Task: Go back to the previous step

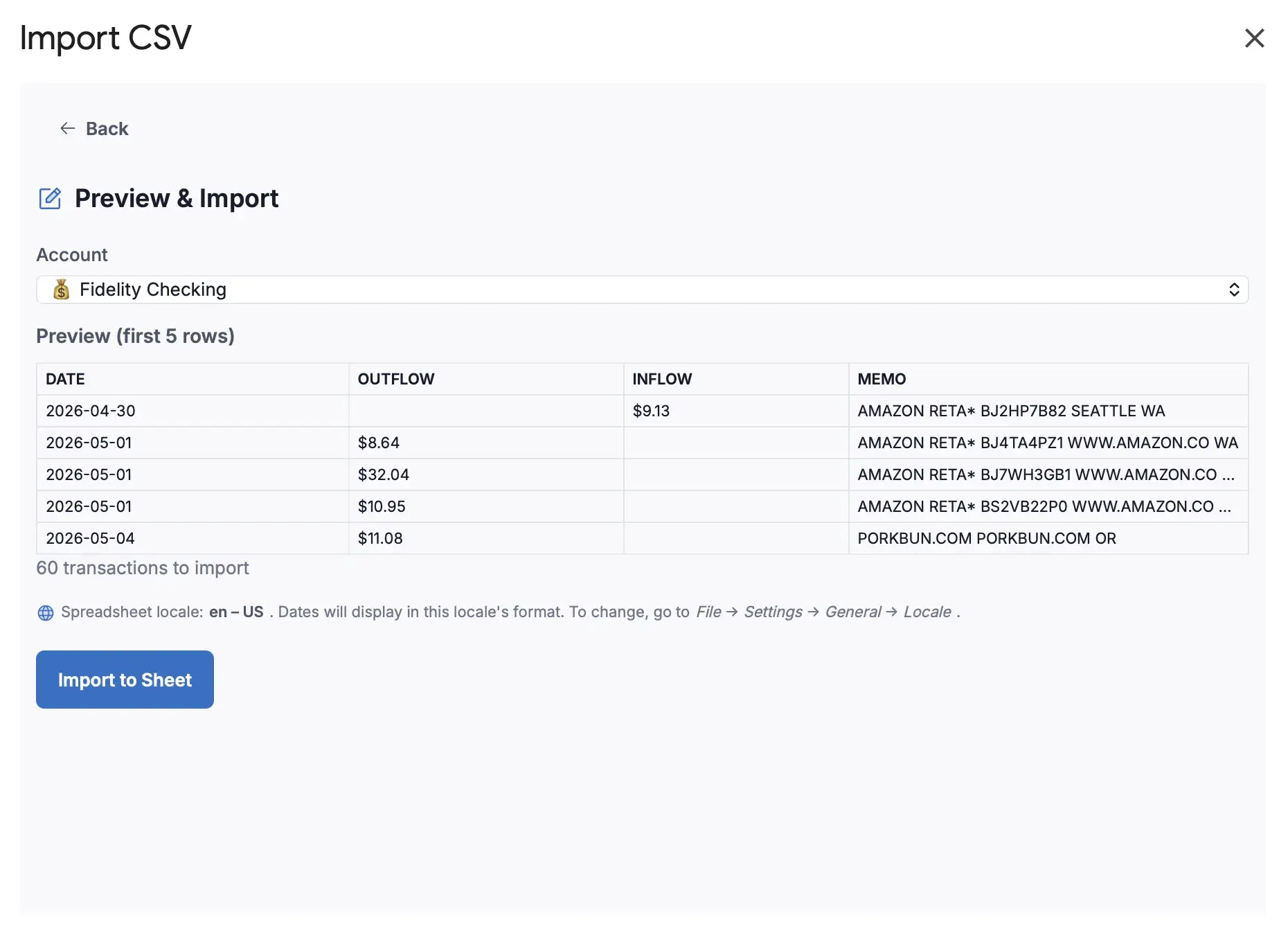Action: 94,129
